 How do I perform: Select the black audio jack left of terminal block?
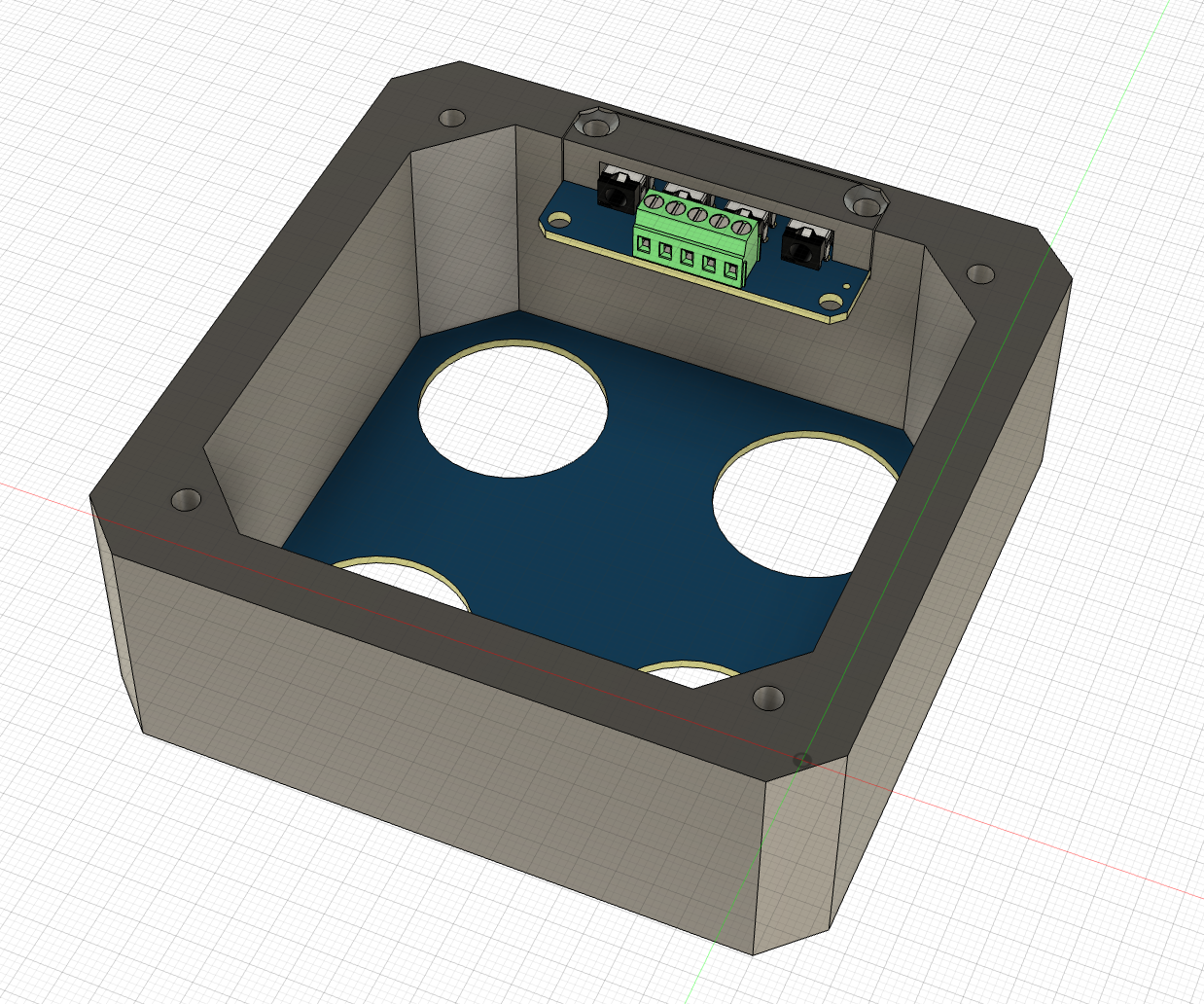click(620, 190)
